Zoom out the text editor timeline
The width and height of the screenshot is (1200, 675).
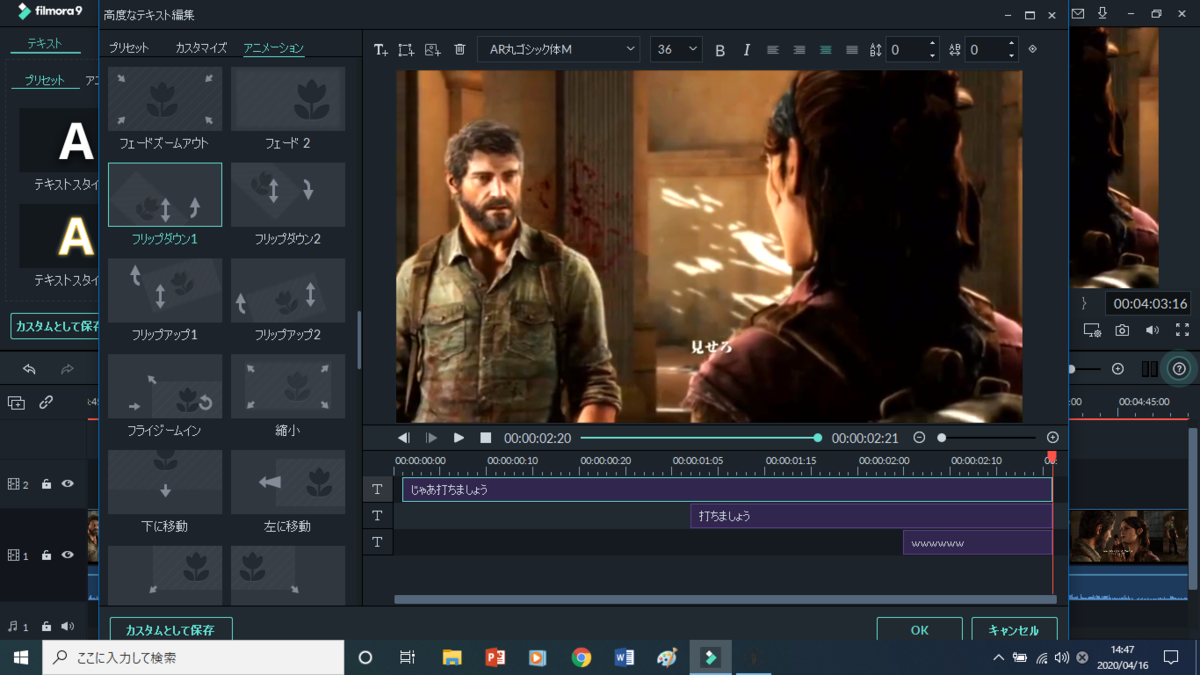(x=919, y=438)
